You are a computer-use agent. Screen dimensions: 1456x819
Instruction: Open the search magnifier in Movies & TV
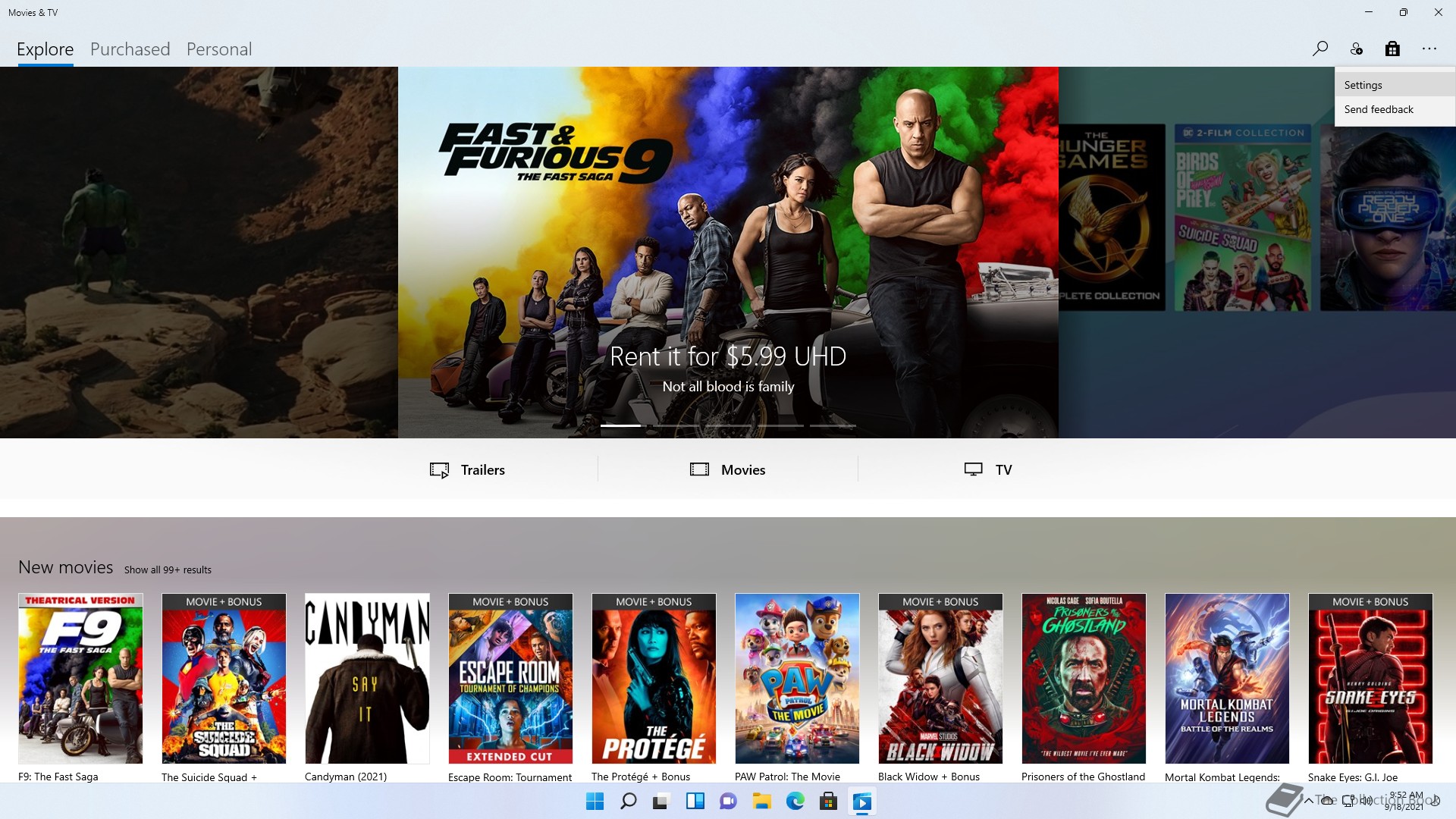point(1319,49)
